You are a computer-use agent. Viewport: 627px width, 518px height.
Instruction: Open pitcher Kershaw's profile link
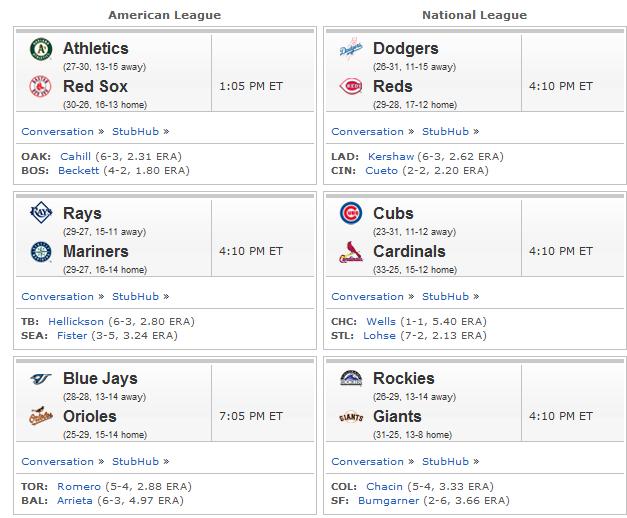point(391,156)
